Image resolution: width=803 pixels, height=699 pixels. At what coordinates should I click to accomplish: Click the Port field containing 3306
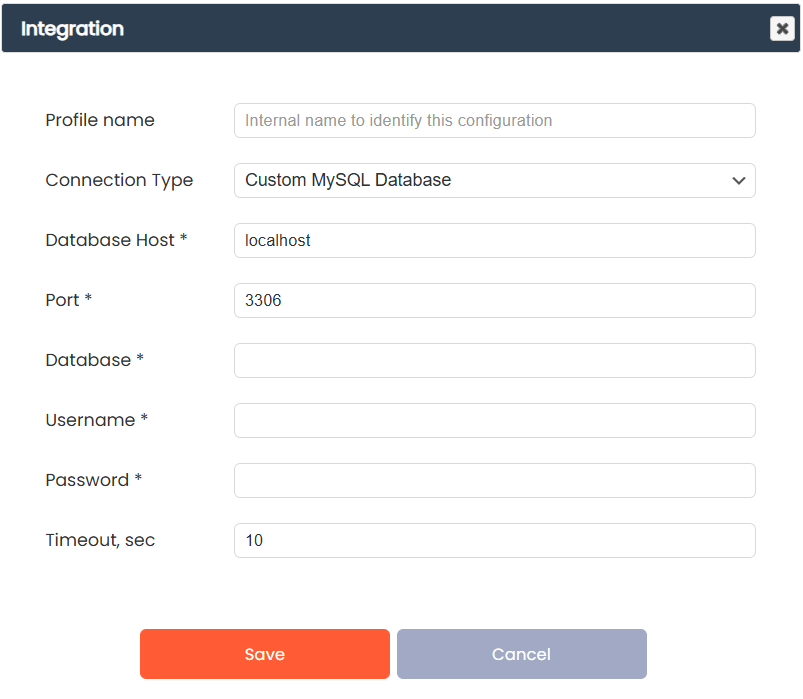pyautogui.click(x=494, y=300)
